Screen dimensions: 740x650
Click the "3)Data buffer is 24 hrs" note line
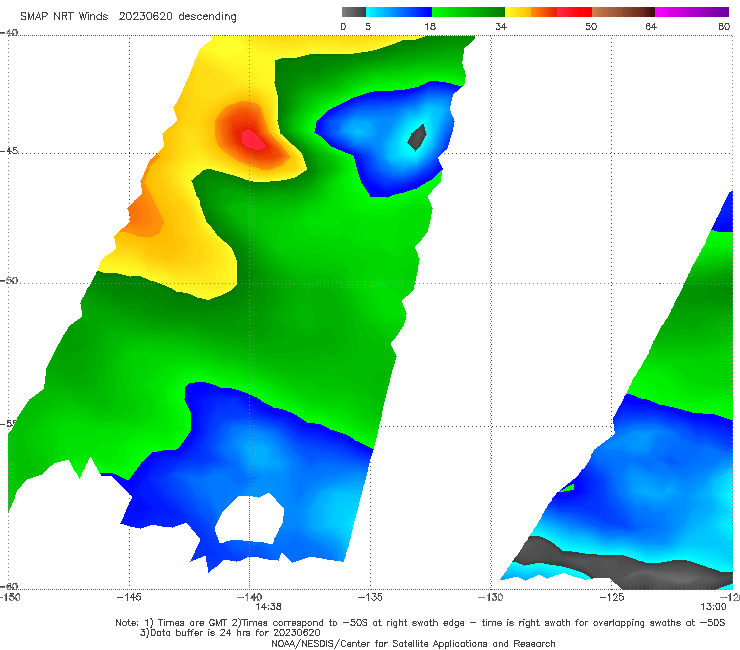pos(230,633)
